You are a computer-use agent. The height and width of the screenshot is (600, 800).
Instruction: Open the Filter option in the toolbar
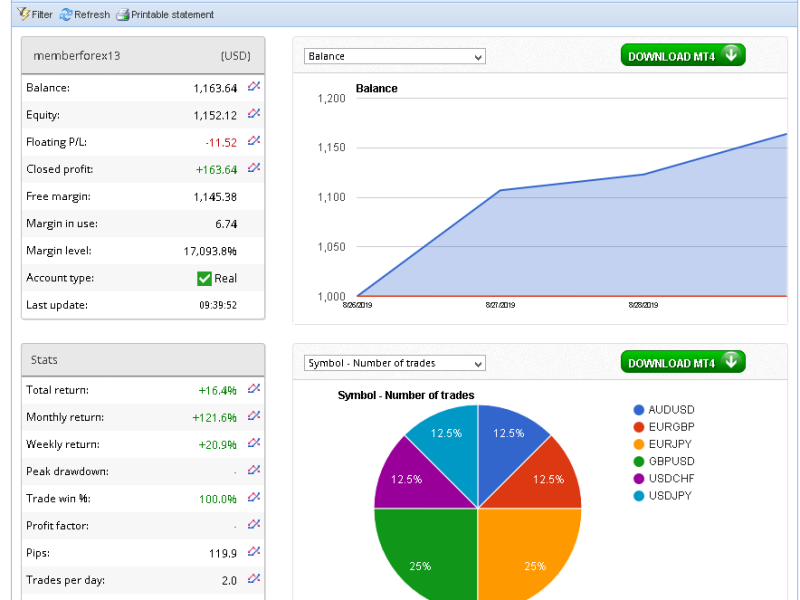coord(35,15)
